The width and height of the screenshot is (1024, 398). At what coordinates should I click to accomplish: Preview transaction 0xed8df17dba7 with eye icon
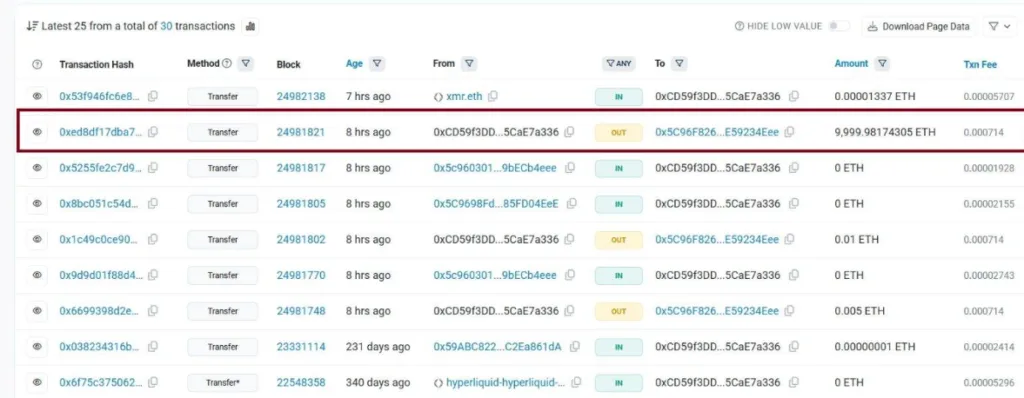coord(37,132)
